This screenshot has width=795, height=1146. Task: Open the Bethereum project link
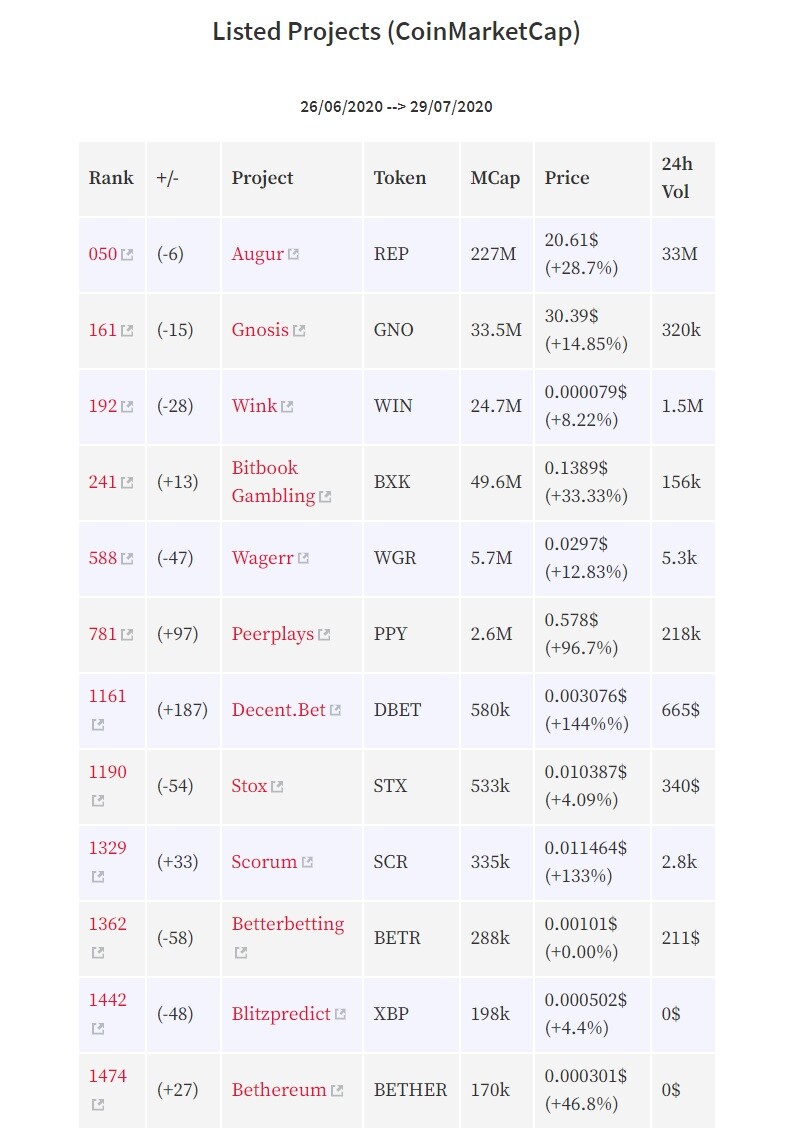point(279,1090)
